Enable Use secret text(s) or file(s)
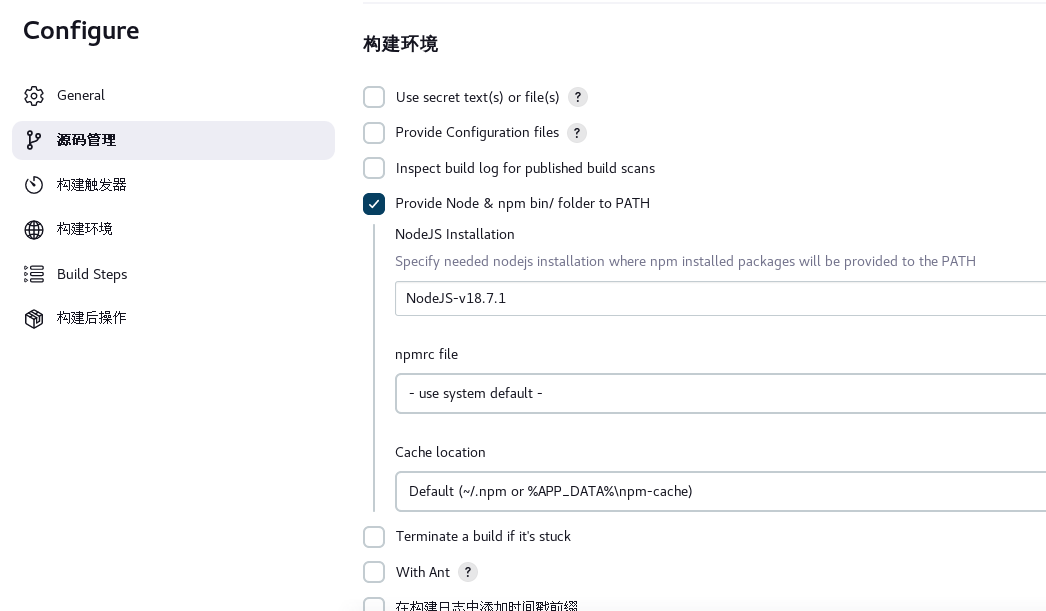The height and width of the screenshot is (611, 1046). (374, 97)
